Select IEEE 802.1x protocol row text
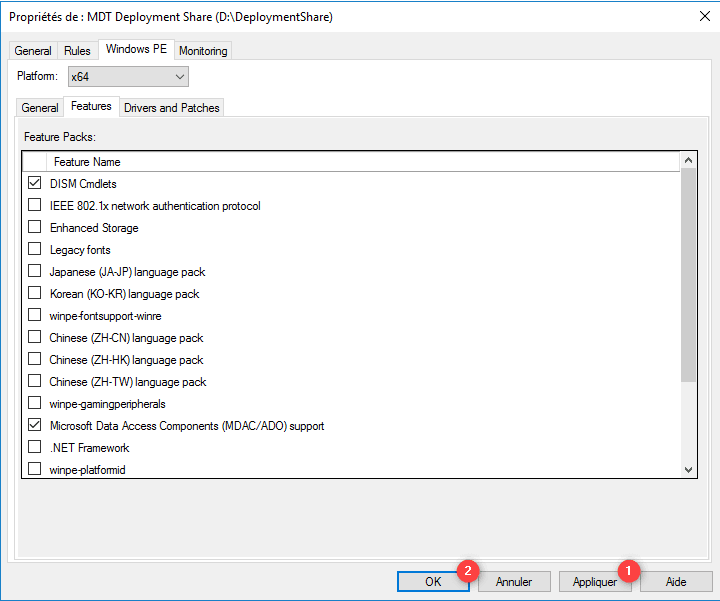The image size is (720, 601). click(155, 206)
